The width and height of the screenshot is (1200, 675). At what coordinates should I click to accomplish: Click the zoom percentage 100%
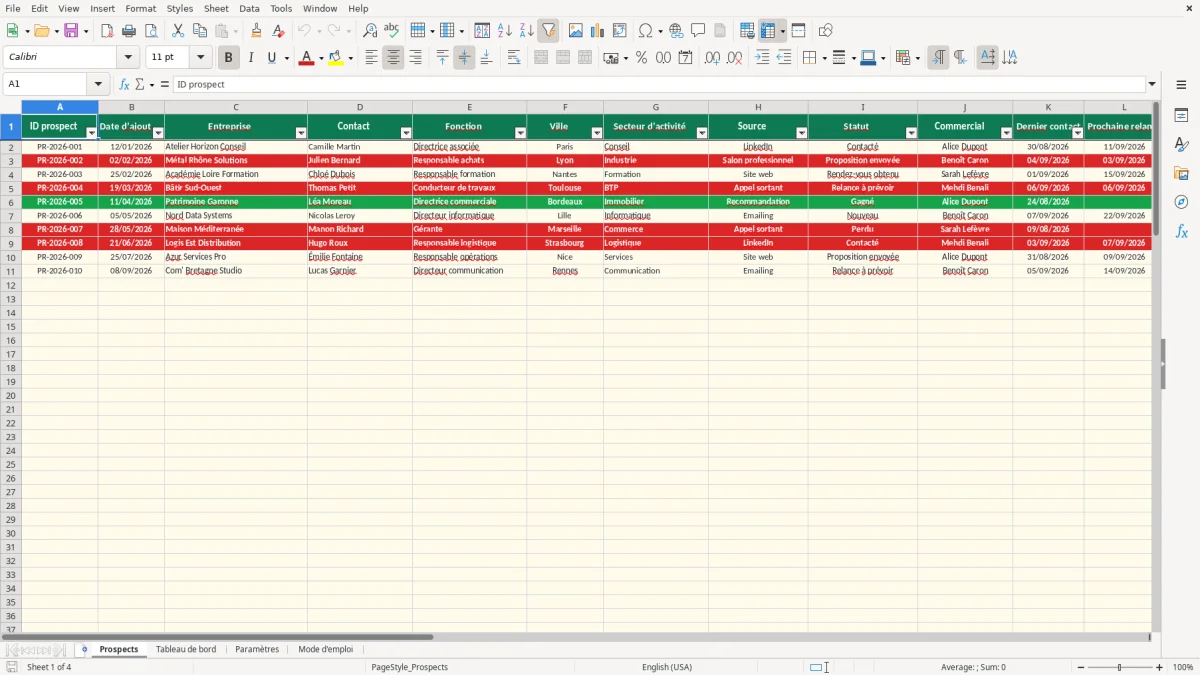[x=1183, y=667]
